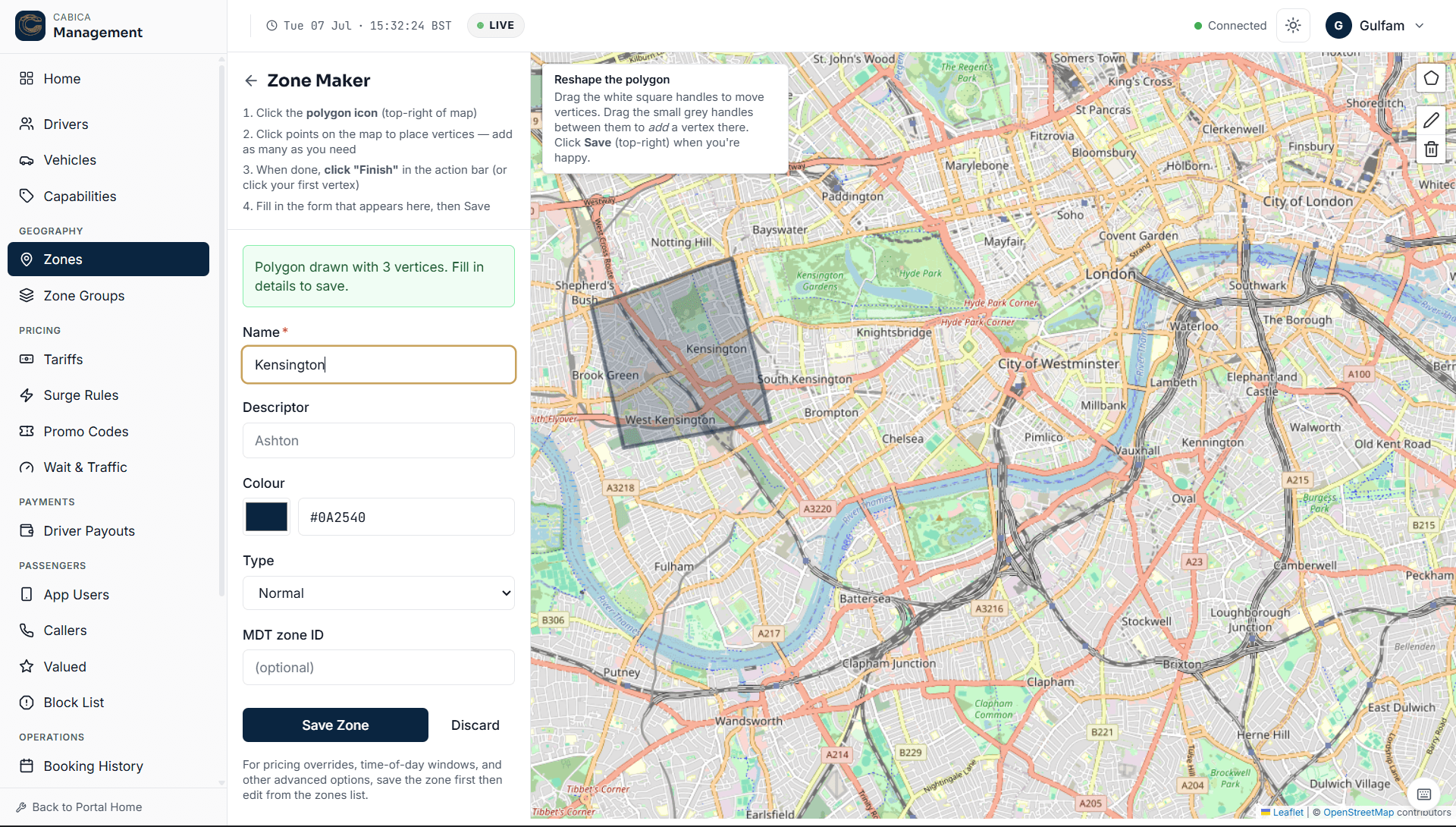Click the G avatar circle

pos(1338,26)
